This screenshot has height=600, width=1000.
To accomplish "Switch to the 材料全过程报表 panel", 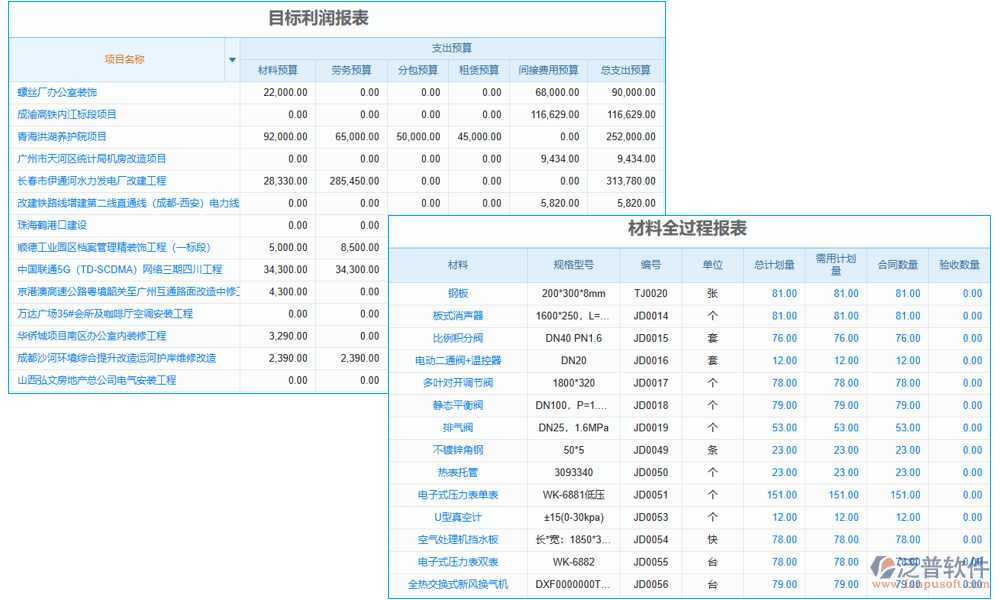I will coord(689,230).
